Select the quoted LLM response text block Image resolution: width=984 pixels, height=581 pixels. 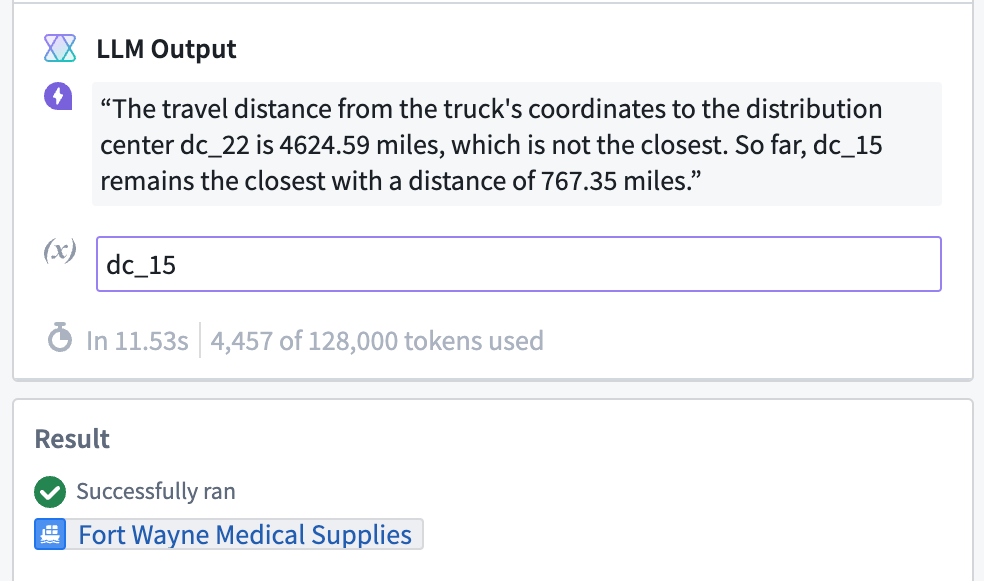pos(516,144)
